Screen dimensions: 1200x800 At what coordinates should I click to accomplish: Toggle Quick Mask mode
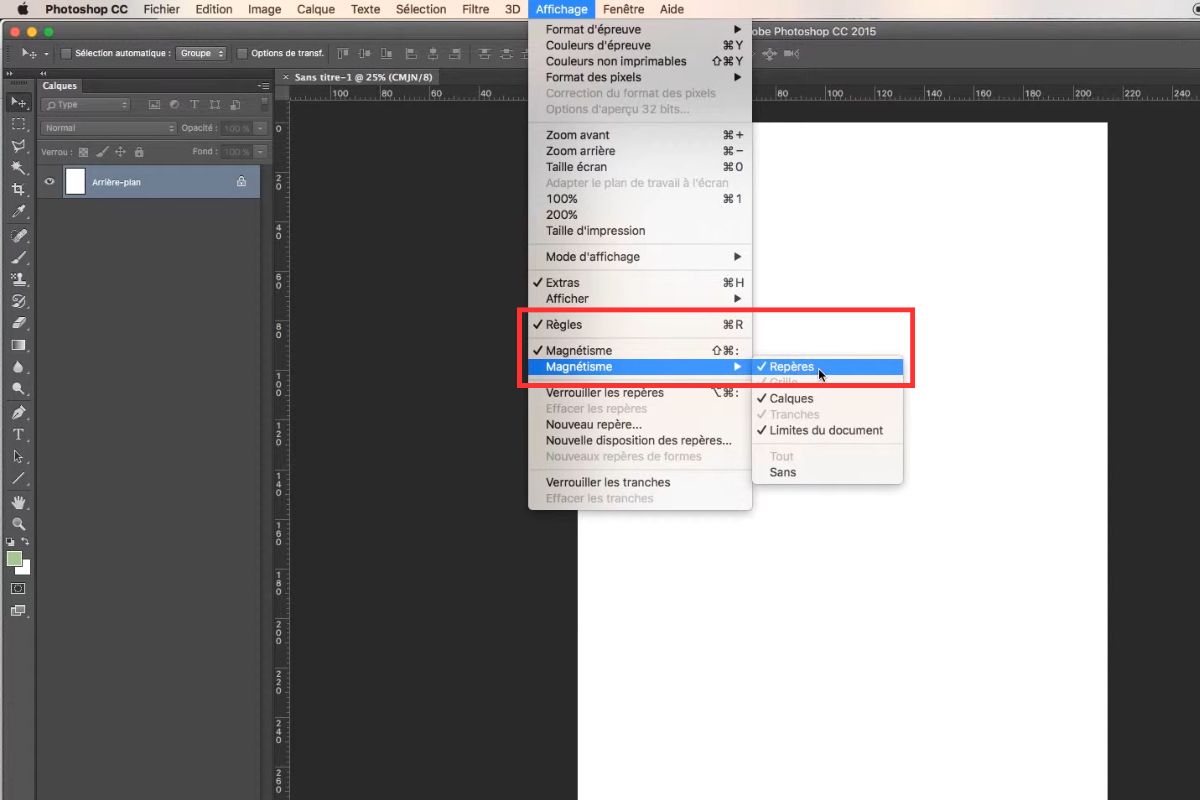click(x=18, y=589)
